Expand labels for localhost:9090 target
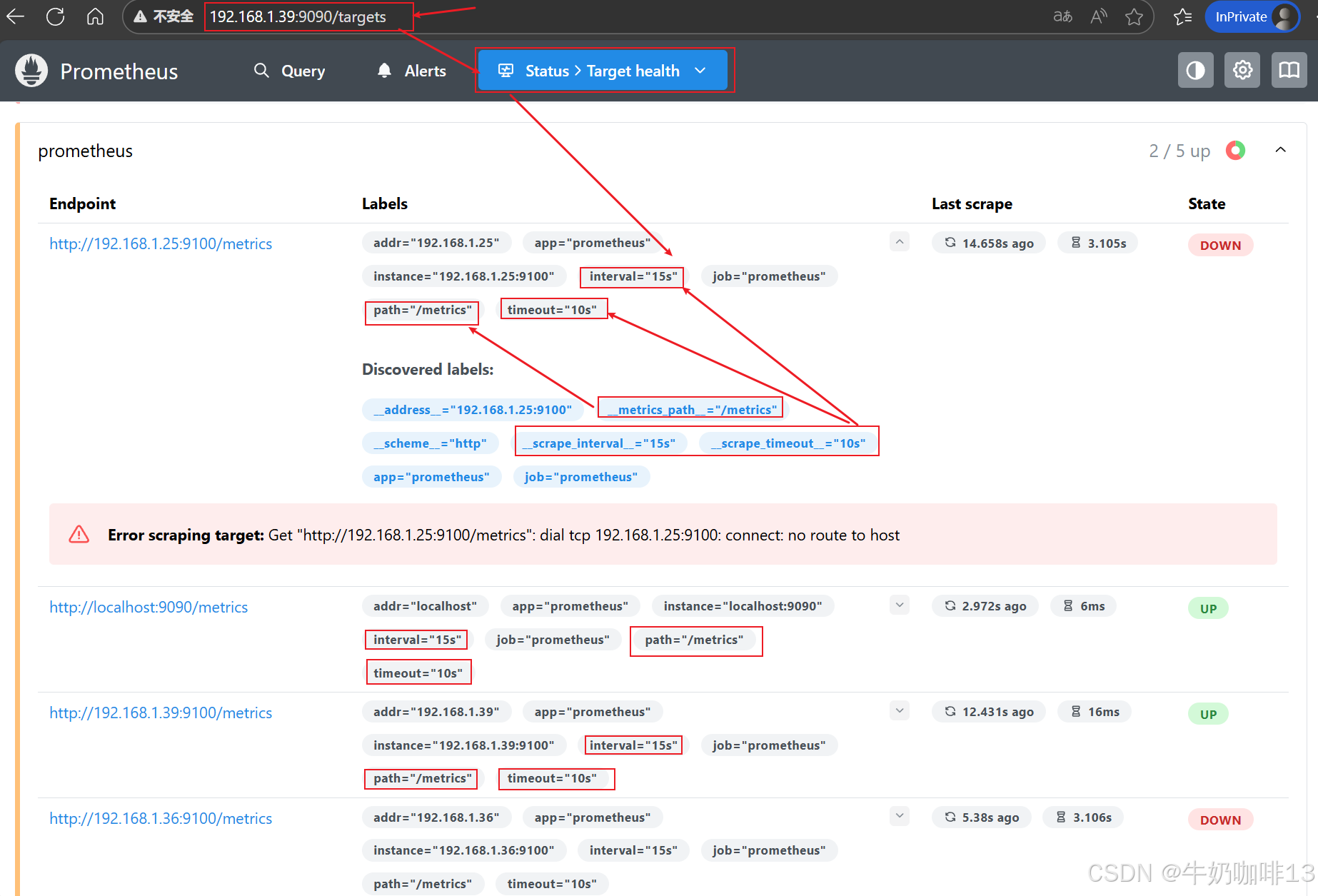 900,605
